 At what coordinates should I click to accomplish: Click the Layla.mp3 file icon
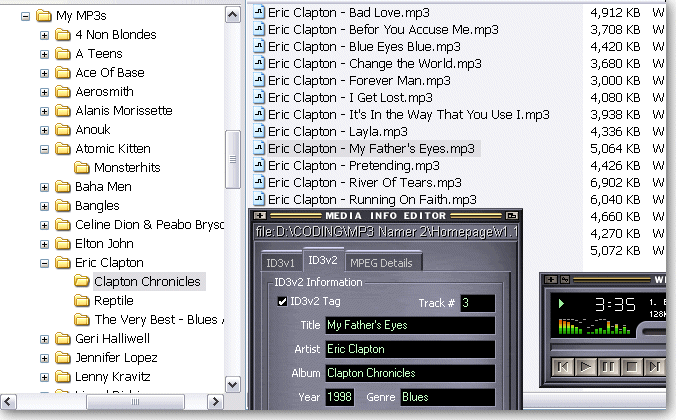tap(259, 131)
